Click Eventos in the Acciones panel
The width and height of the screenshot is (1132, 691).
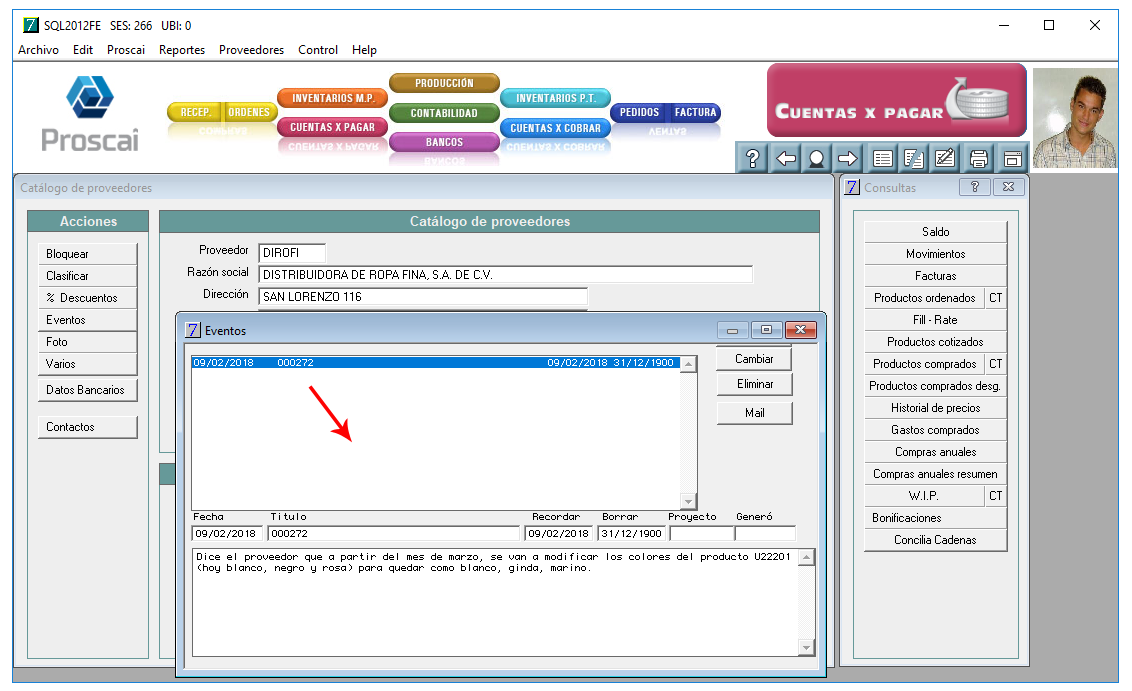click(87, 320)
